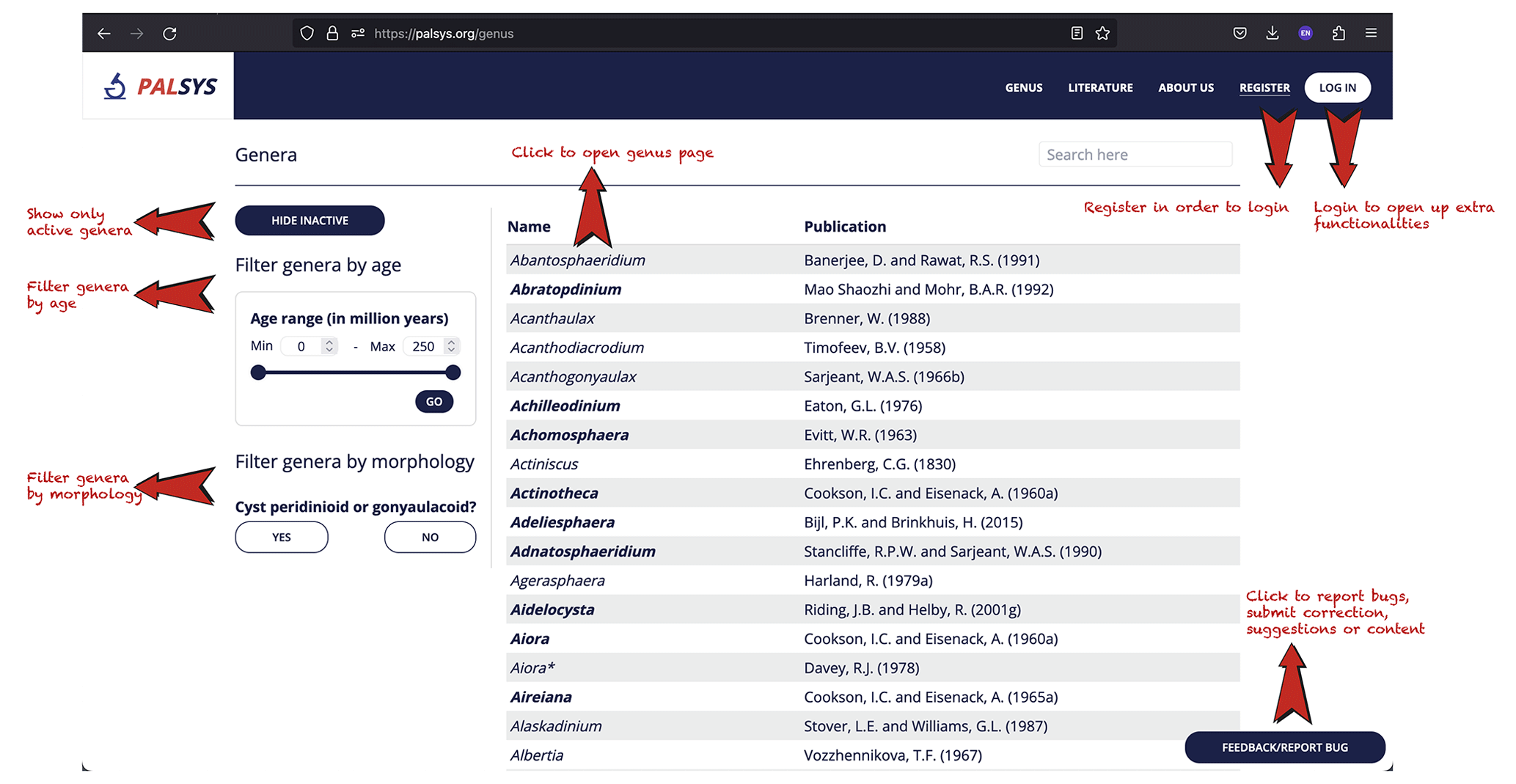Image resolution: width=1516 pixels, height=784 pixels.
Task: Click the age range slider right handle
Action: (453, 373)
